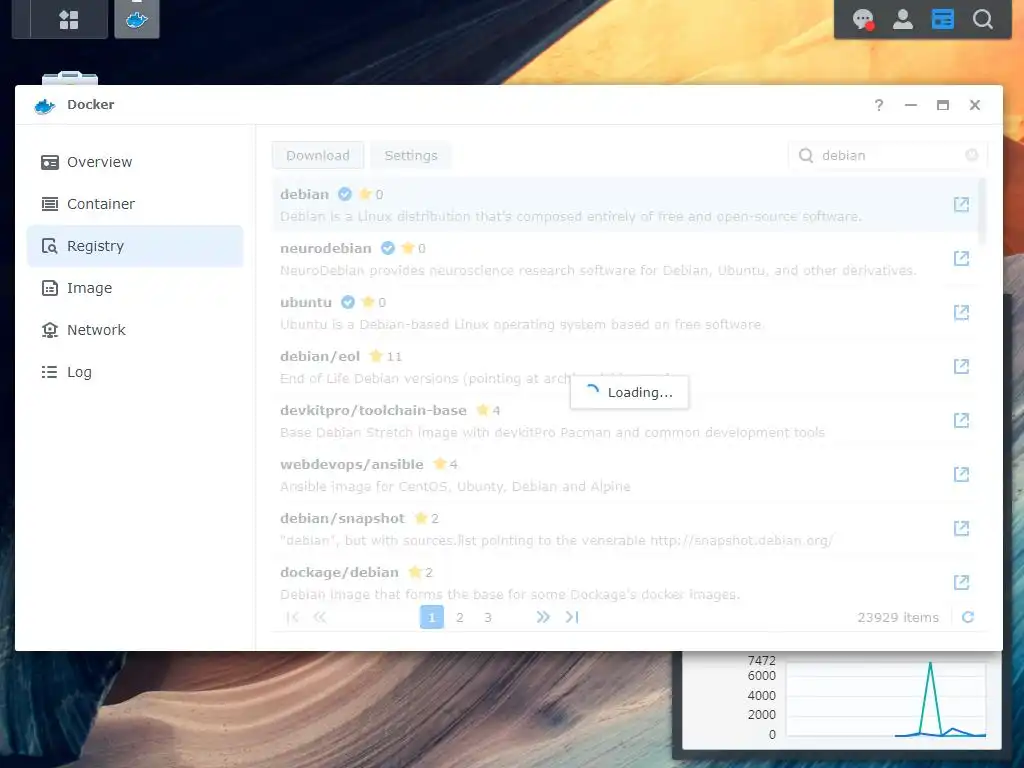Screen dimensions: 1024x768
Task: Open external link for ubuntu image
Action: click(x=961, y=312)
